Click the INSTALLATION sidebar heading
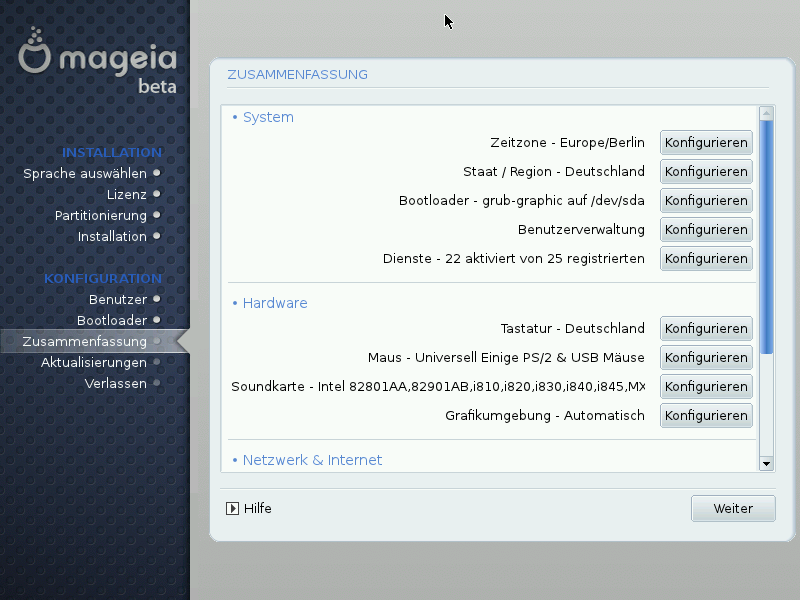 112,153
